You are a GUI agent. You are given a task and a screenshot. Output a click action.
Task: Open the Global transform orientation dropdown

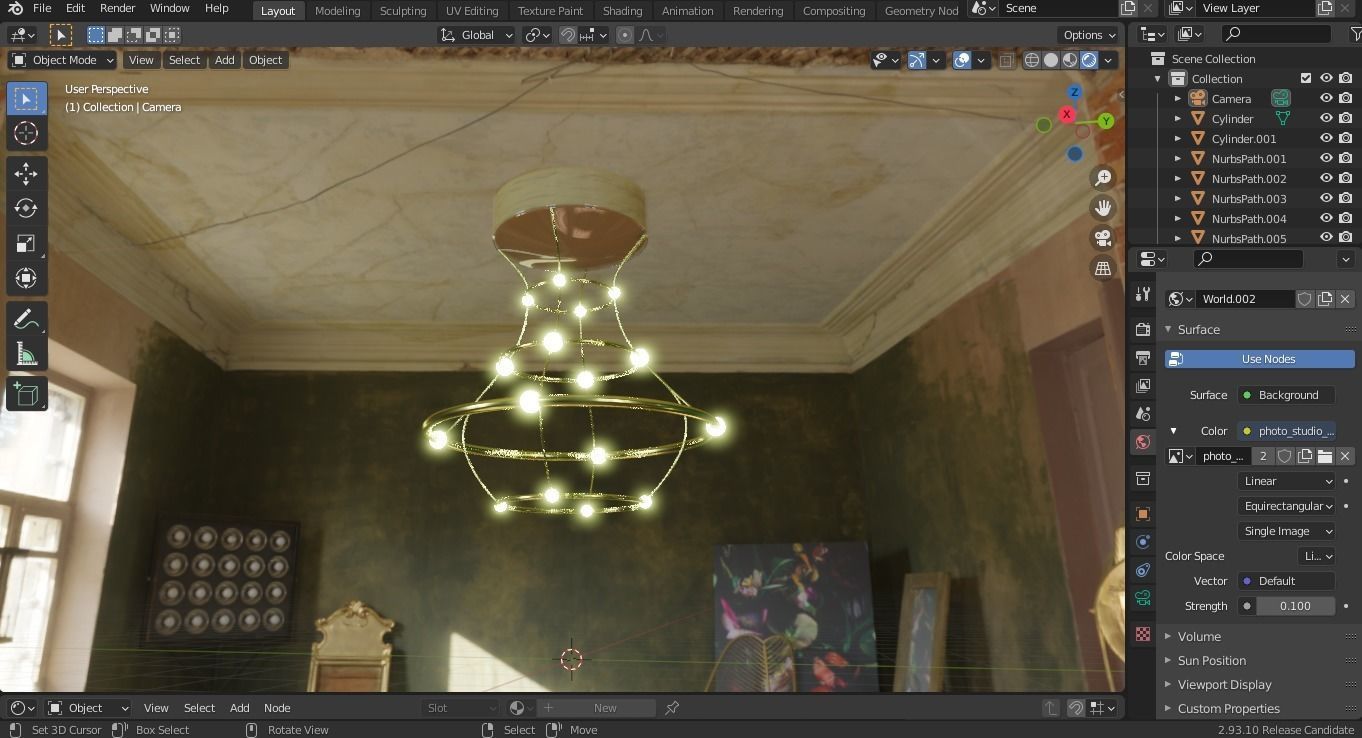point(477,35)
